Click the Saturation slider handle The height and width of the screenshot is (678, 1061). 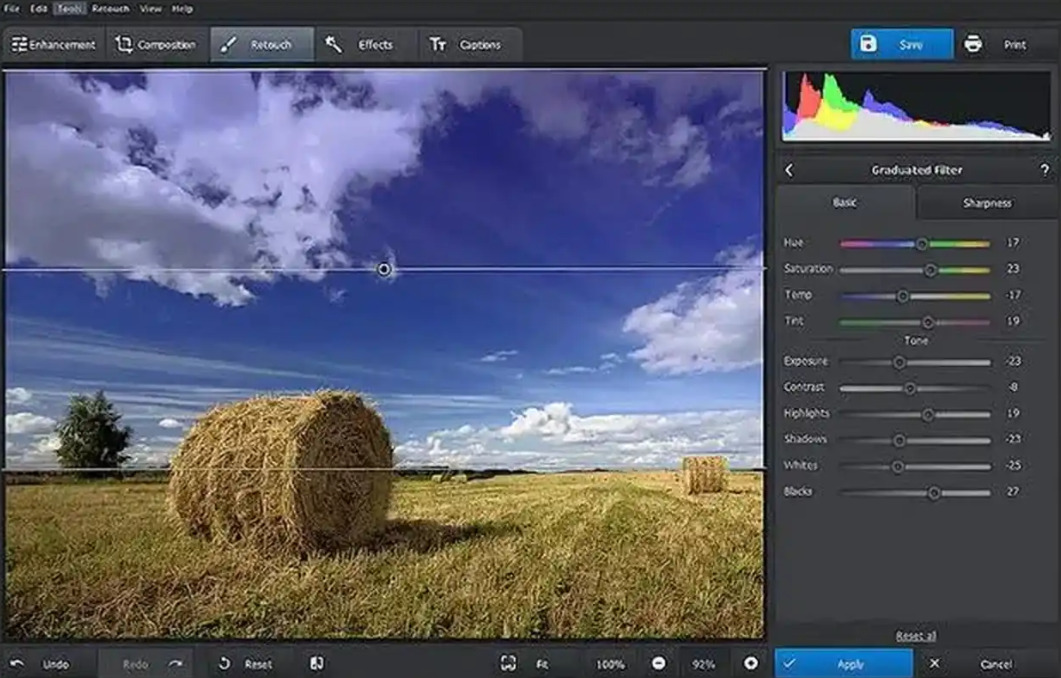[931, 270]
